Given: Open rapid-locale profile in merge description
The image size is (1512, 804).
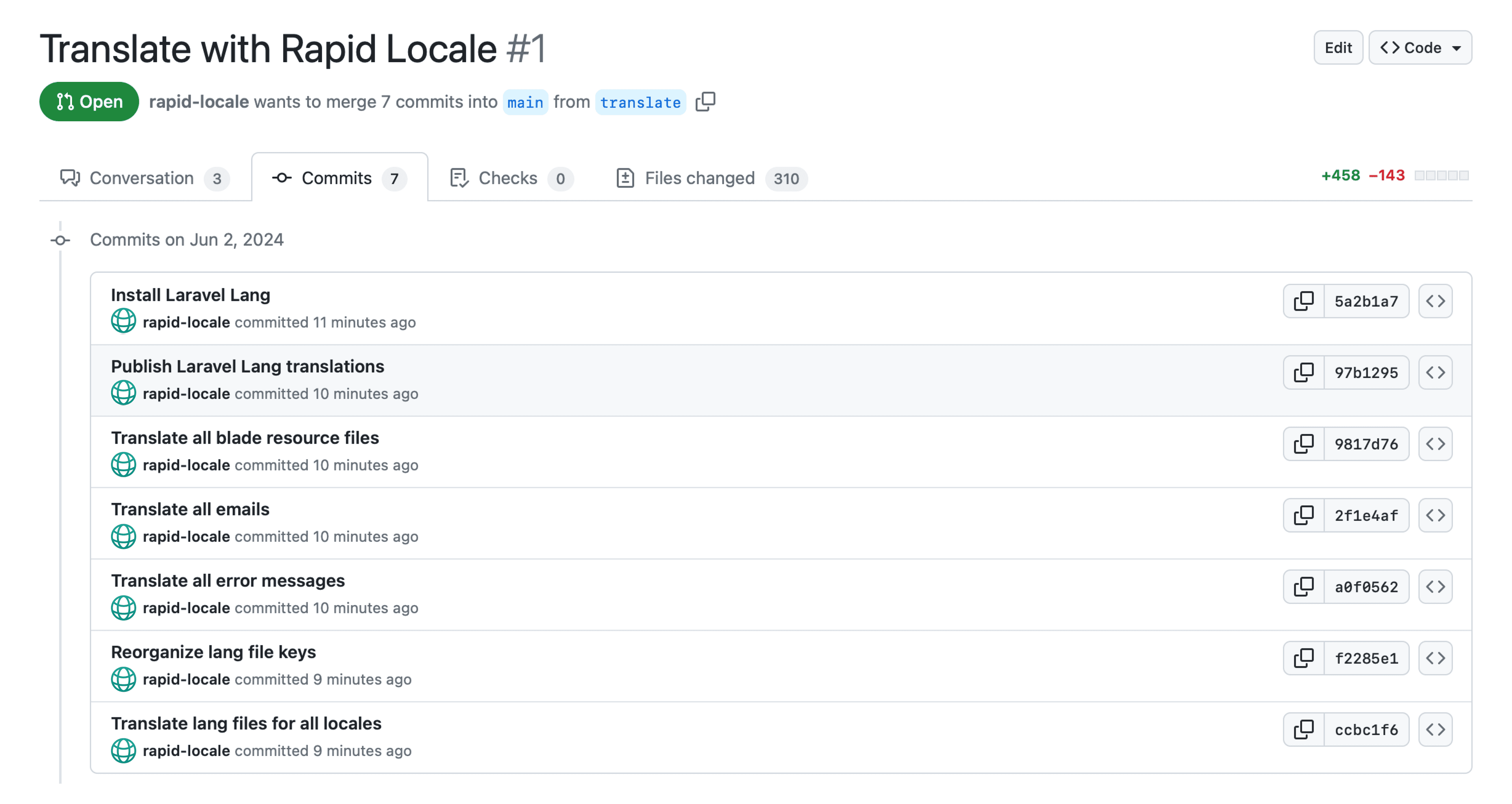Looking at the screenshot, I should click(x=199, y=102).
